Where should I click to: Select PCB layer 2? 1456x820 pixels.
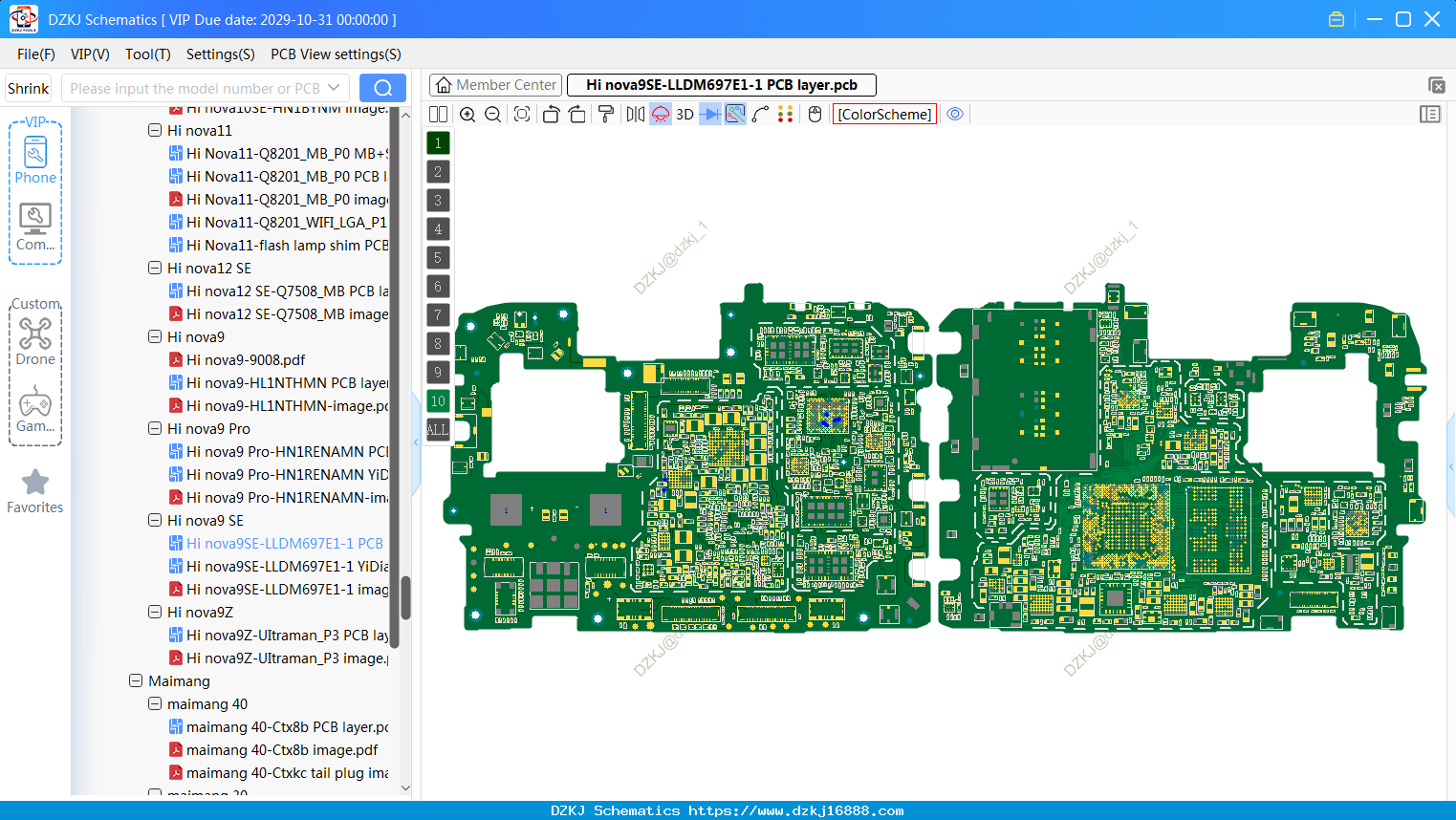pos(438,172)
